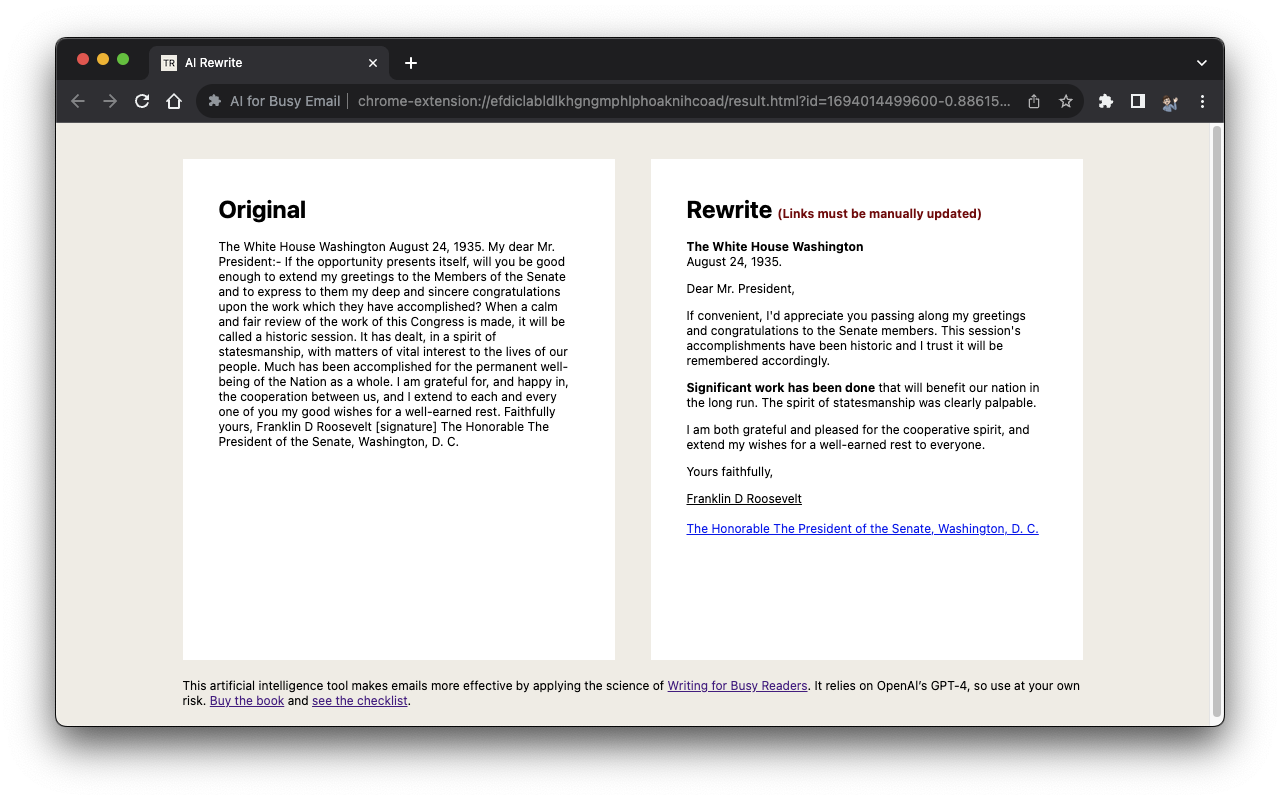Click the back navigation arrow
The image size is (1280, 800).
[x=78, y=101]
